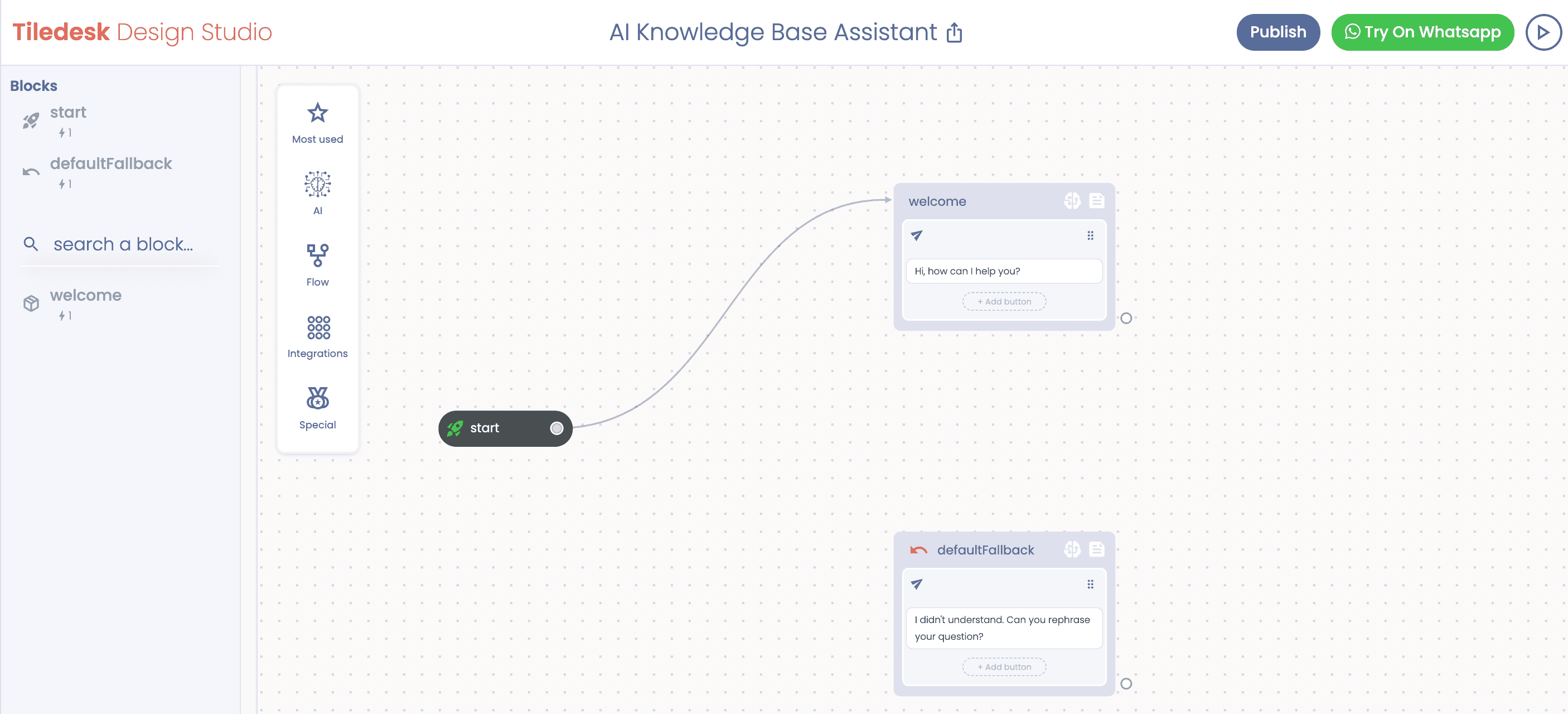Edit the 'Hi, how can I help you?' message

click(1004, 272)
